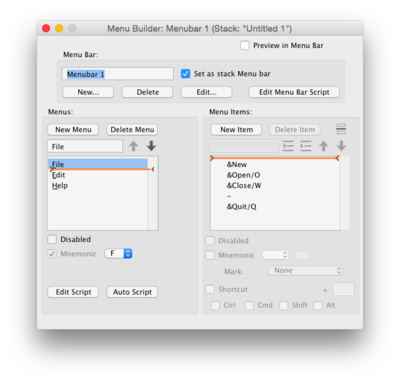Open the Mark dropdown showing None
This screenshot has height=382, width=400.
(x=305, y=270)
